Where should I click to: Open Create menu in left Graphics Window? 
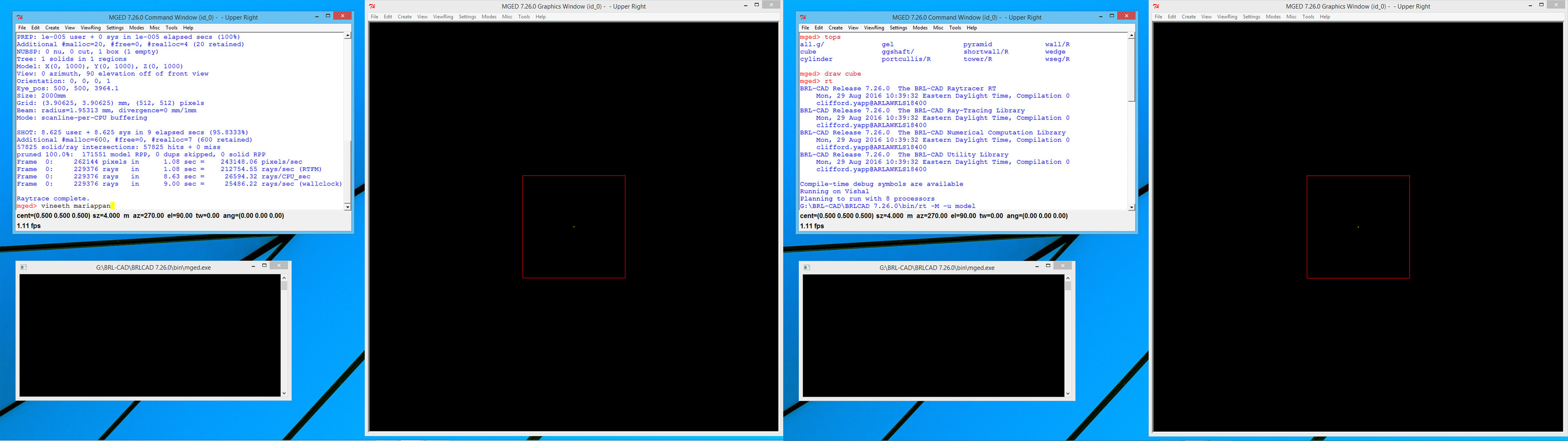point(405,16)
